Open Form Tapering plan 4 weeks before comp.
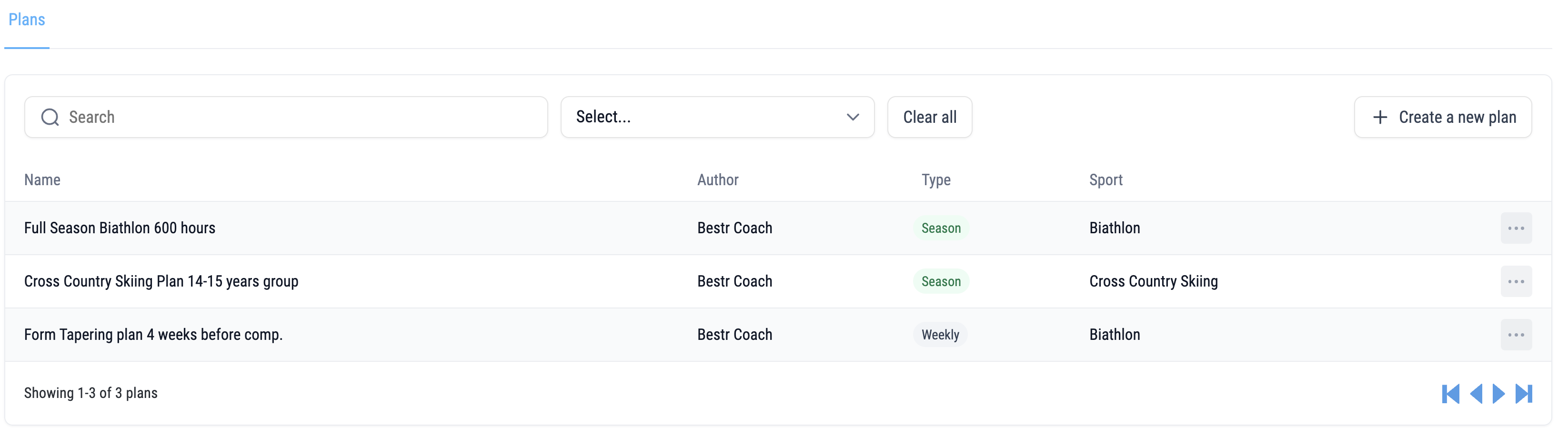Screen dimensions: 1568x437 click(153, 335)
